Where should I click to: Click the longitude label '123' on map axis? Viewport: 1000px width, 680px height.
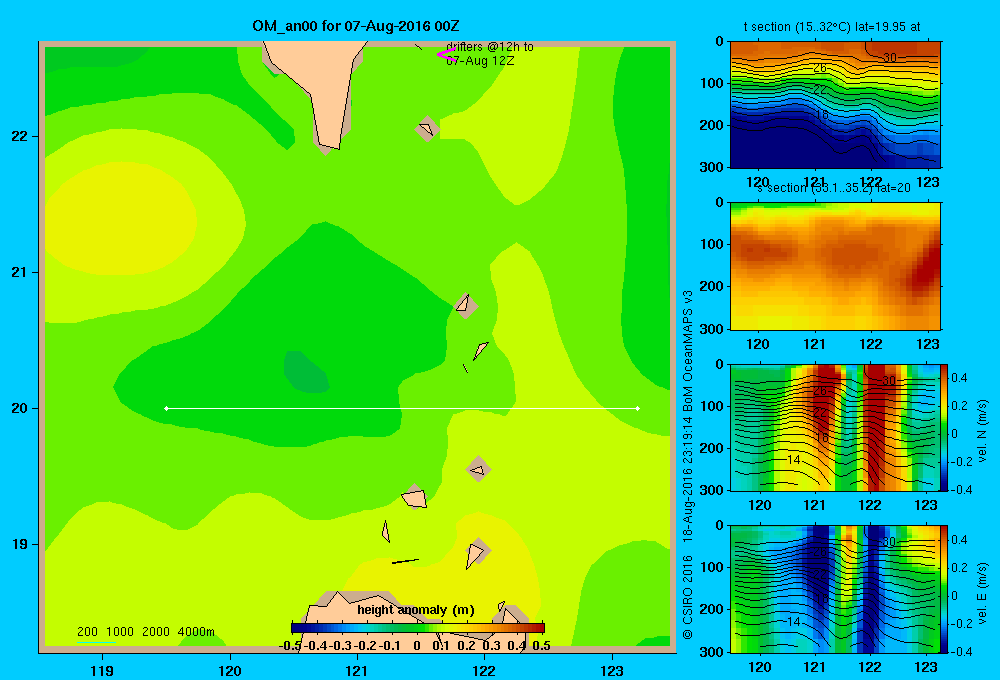click(612, 670)
